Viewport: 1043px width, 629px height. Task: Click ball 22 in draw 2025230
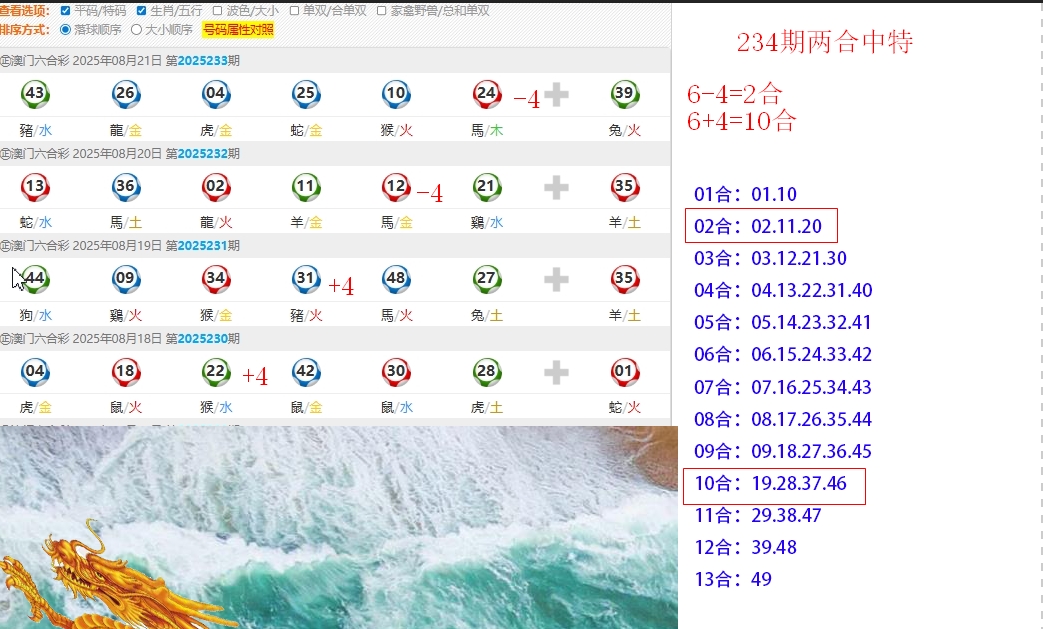coord(216,372)
